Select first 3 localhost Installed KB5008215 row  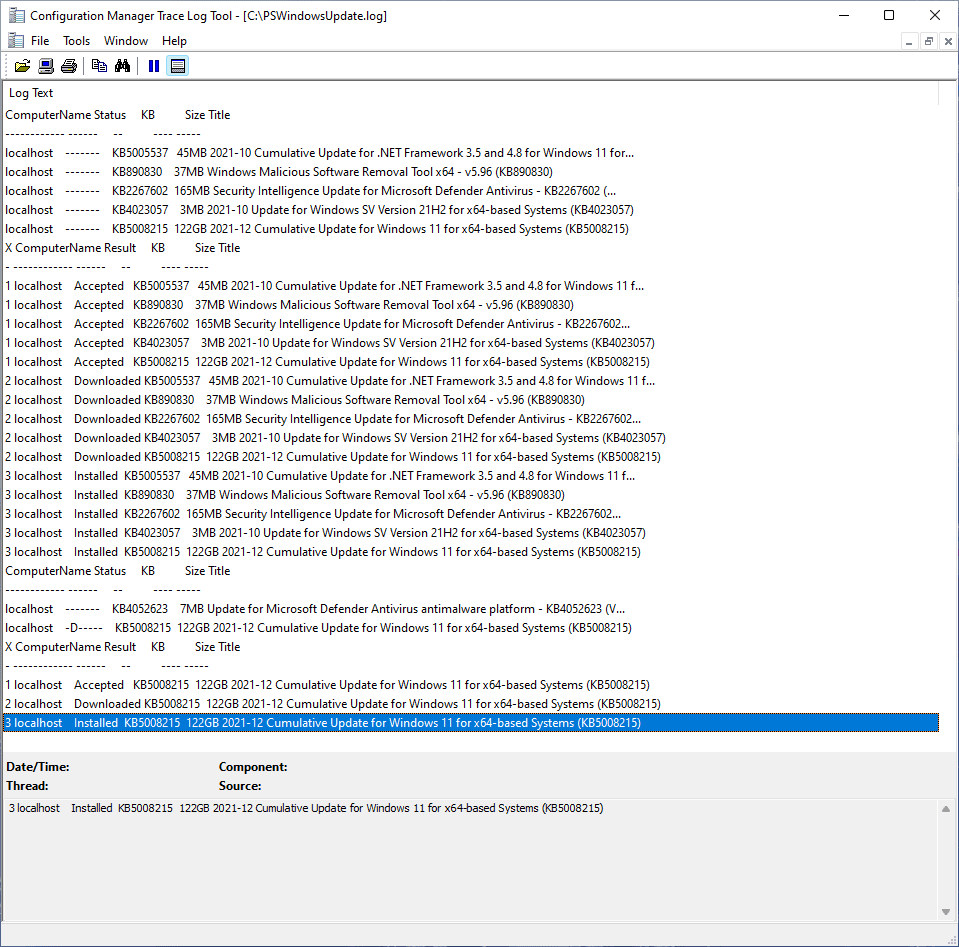[471, 551]
